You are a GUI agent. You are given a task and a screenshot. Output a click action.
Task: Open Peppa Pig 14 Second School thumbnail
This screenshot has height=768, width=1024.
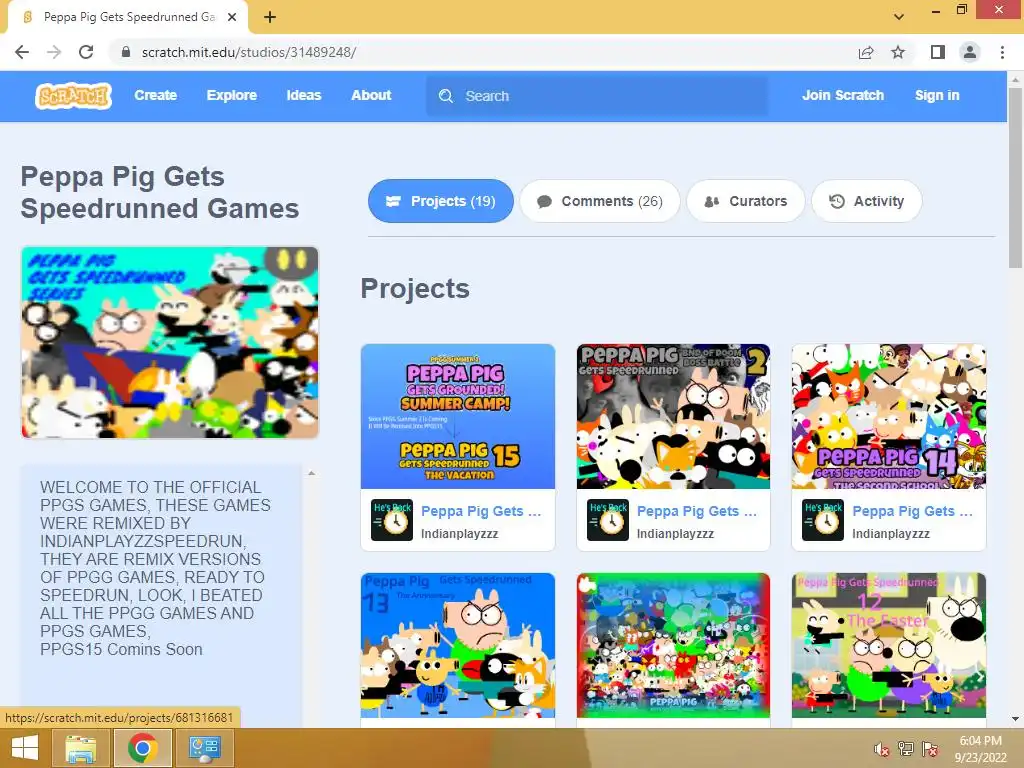889,417
